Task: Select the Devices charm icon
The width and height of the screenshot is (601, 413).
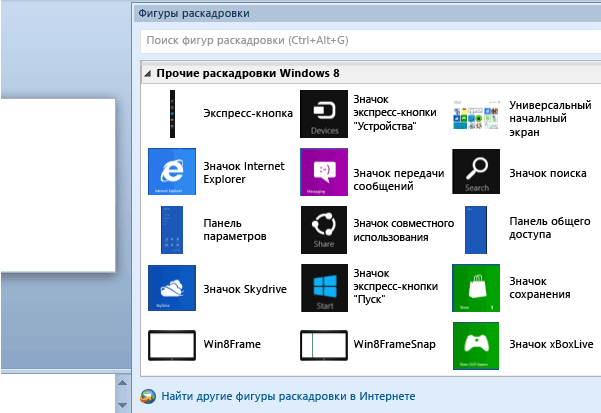Action: point(324,114)
